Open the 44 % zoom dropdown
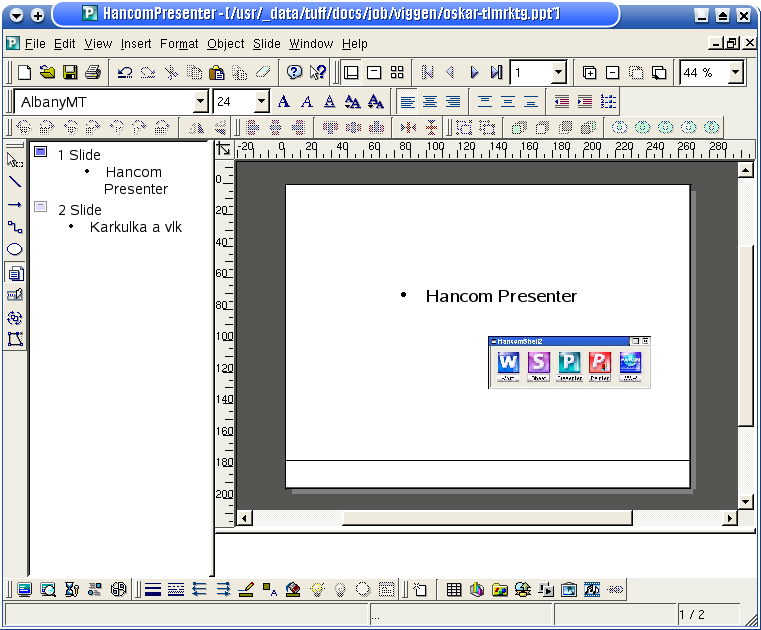The width and height of the screenshot is (761, 630). point(736,73)
